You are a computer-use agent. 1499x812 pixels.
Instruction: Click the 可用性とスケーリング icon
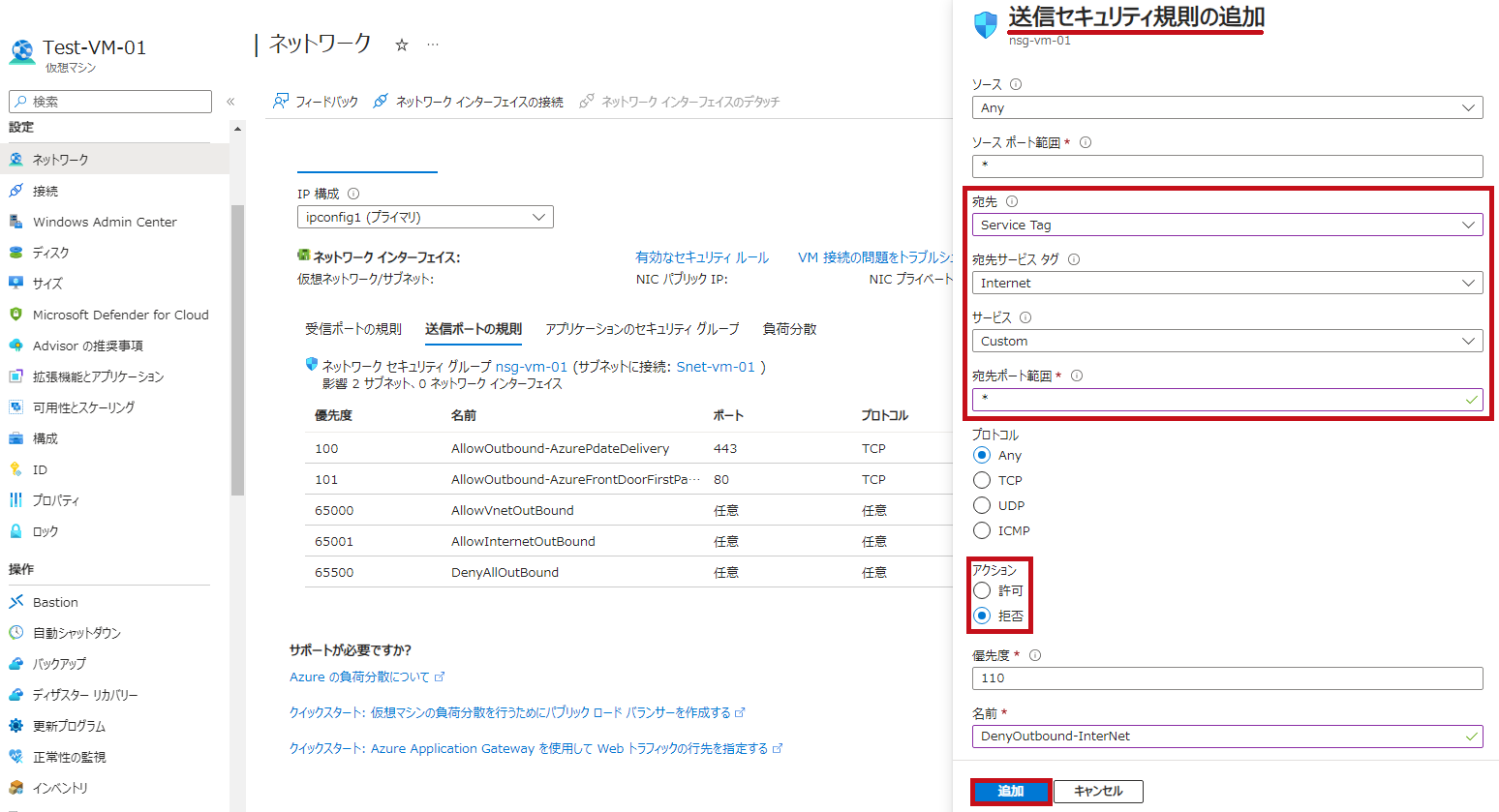pyautogui.click(x=15, y=407)
